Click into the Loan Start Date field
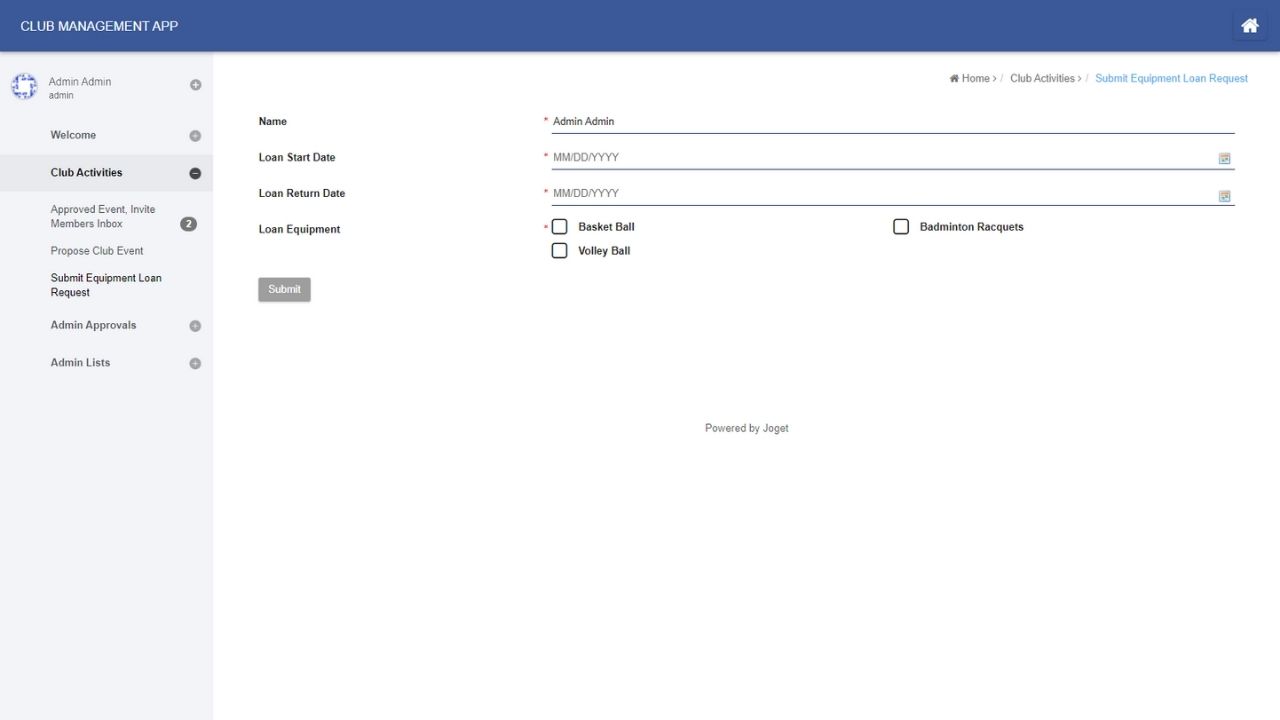Viewport: 1280px width, 720px height. [x=880, y=157]
